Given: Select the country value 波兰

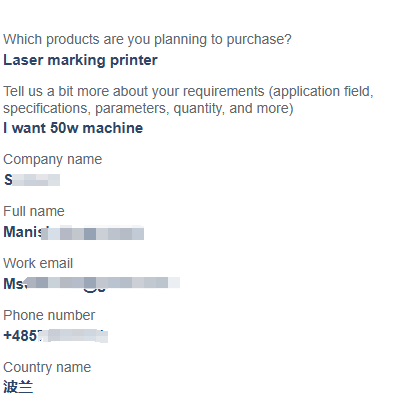Looking at the screenshot, I should (x=18, y=387).
